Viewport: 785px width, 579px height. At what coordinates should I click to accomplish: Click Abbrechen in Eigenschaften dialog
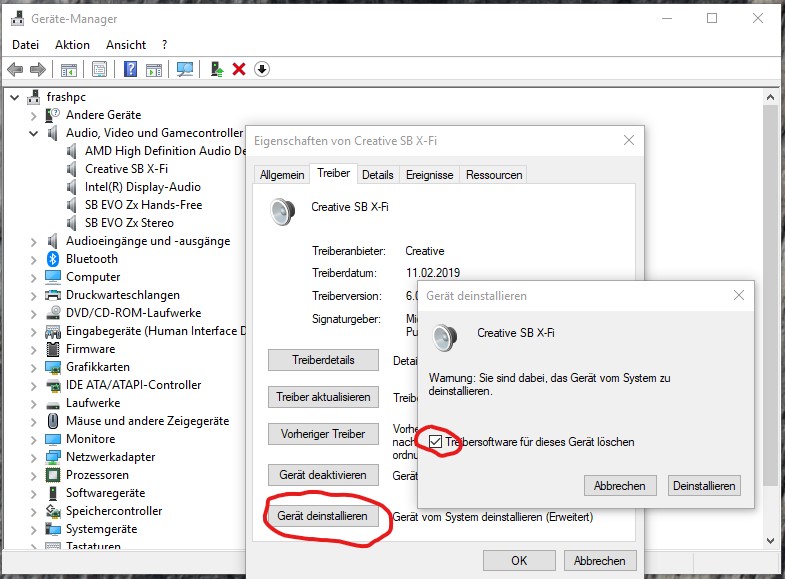click(x=600, y=560)
